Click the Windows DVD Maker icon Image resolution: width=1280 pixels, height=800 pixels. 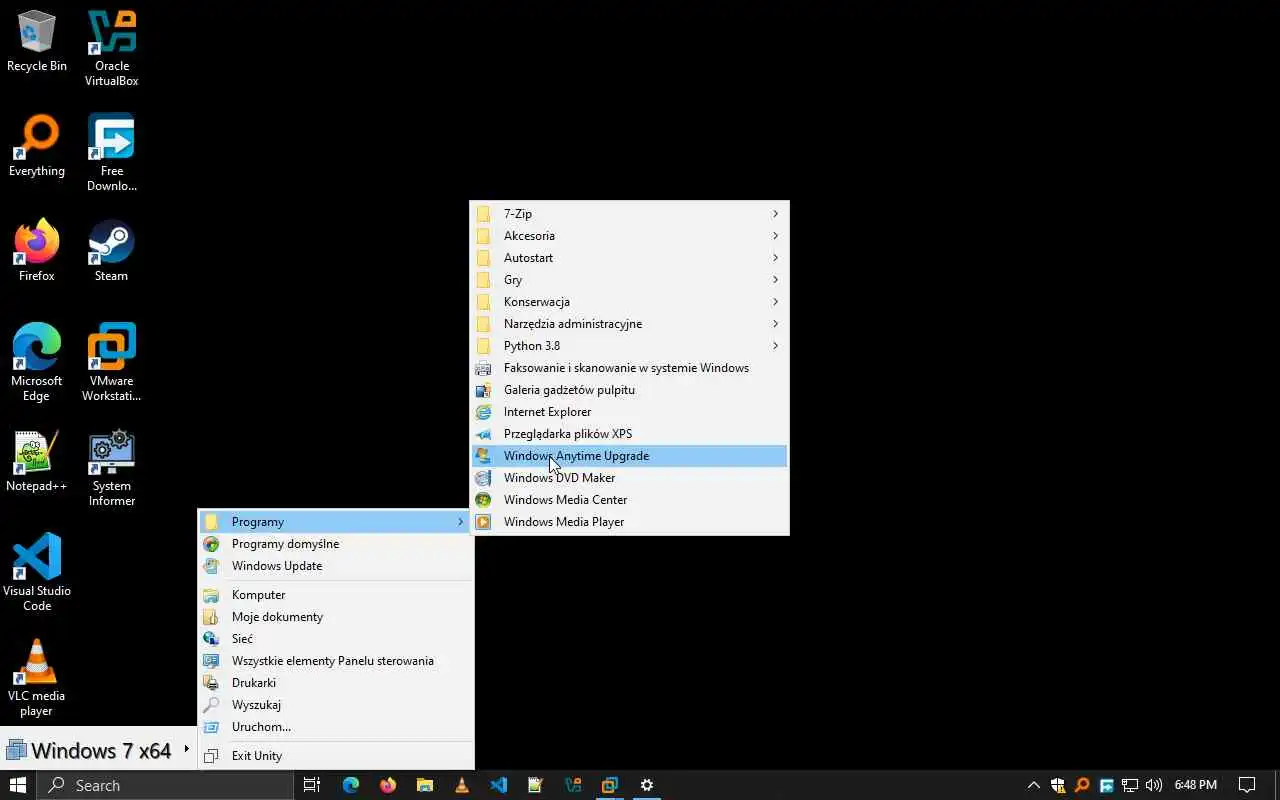point(483,478)
